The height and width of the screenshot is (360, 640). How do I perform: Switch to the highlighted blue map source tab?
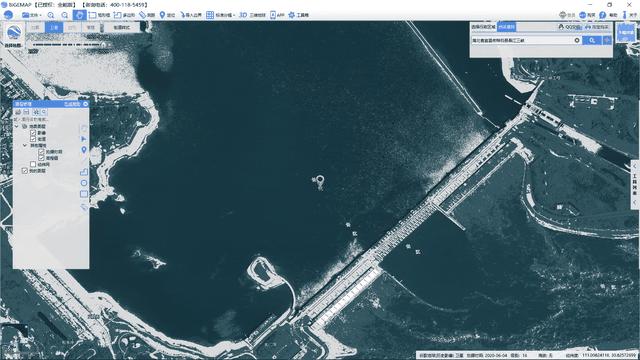click(x=54, y=27)
